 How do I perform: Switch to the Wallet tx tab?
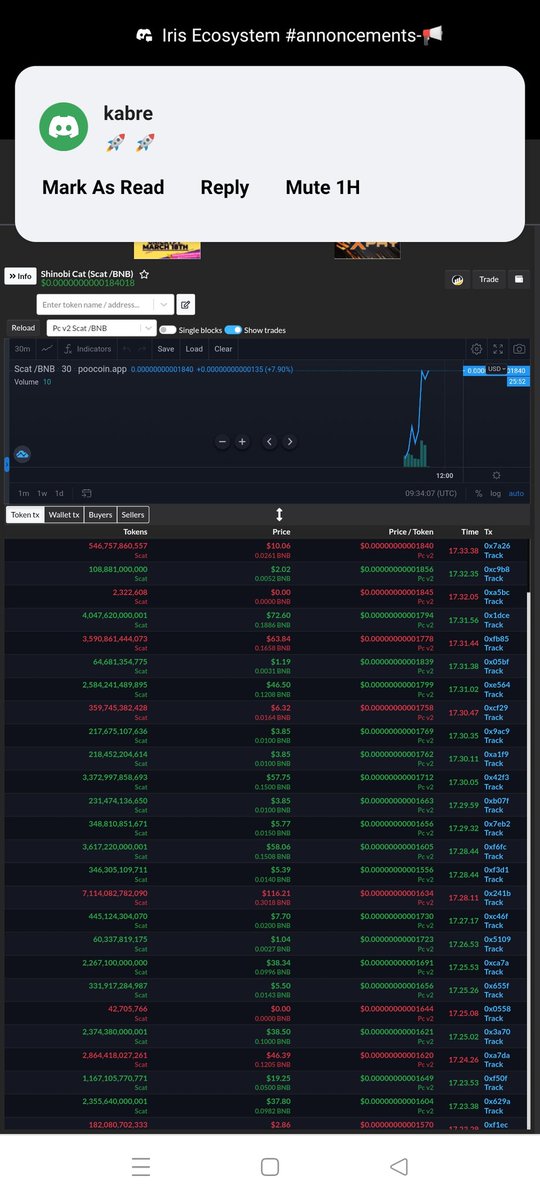64,514
